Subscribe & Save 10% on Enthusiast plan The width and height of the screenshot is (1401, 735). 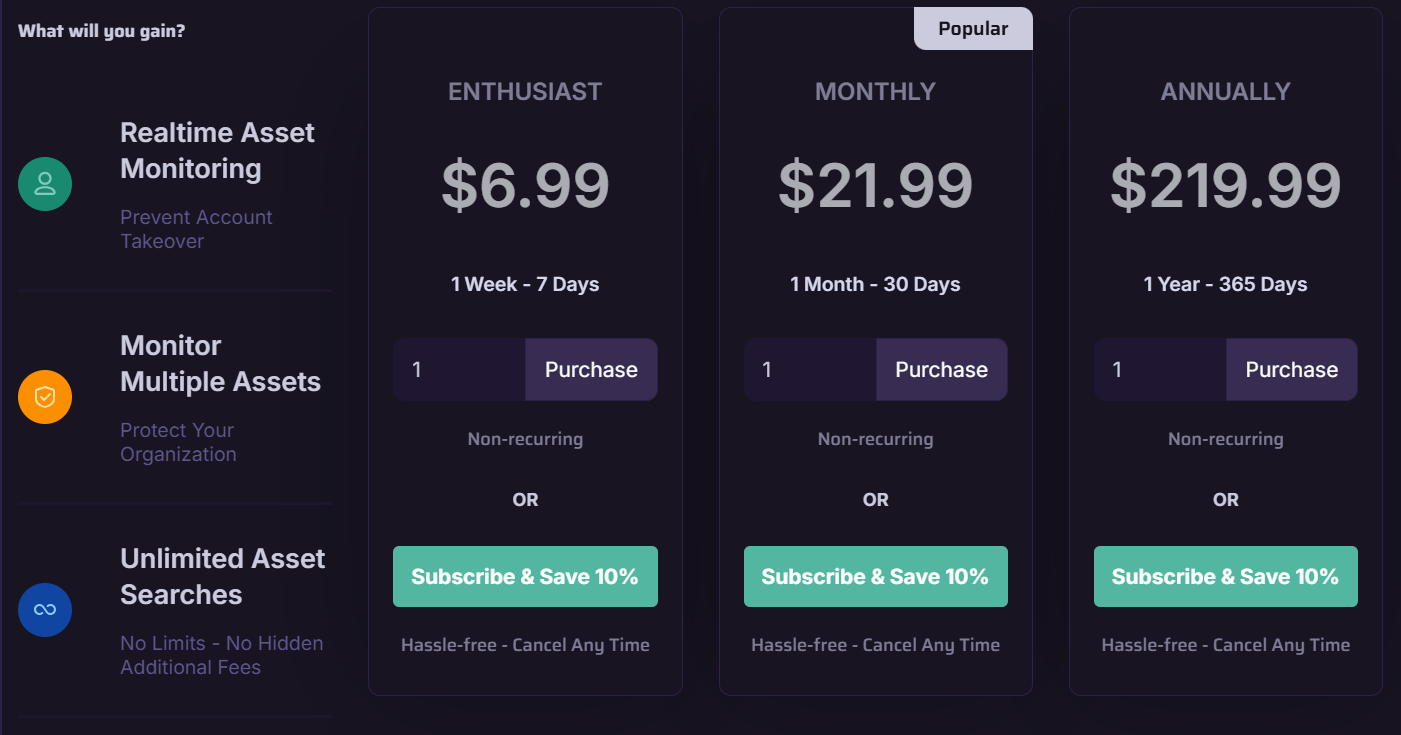pyautogui.click(x=525, y=577)
